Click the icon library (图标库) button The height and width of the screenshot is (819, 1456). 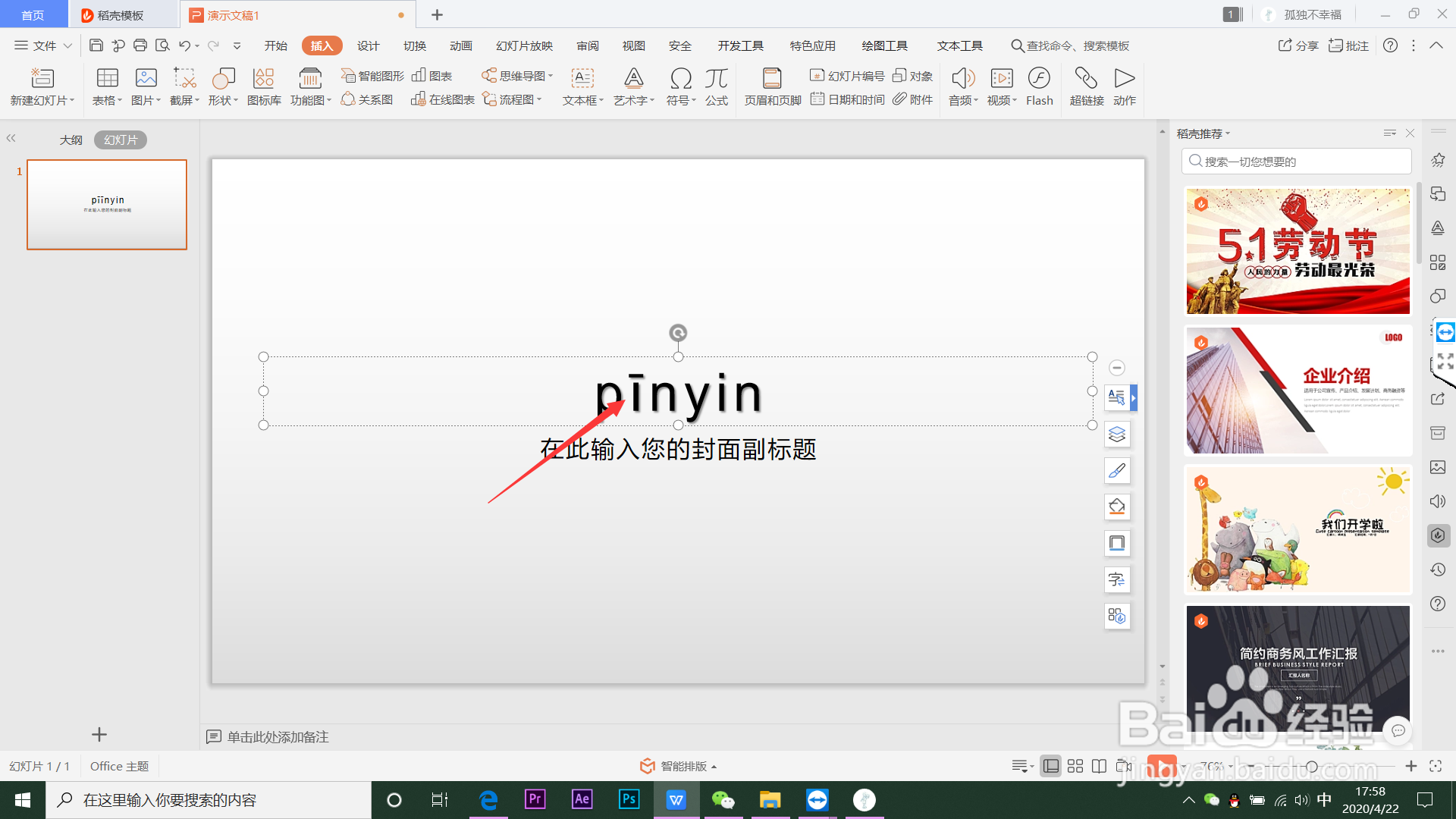click(x=263, y=86)
